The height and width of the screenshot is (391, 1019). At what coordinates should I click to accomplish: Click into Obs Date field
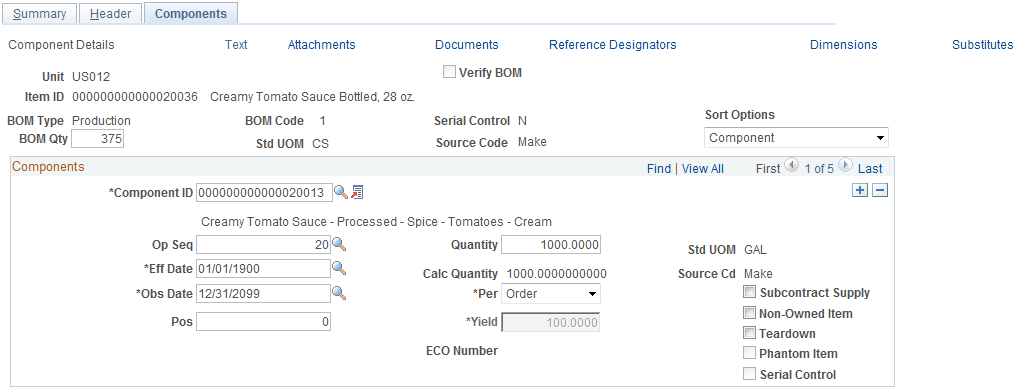(x=263, y=294)
